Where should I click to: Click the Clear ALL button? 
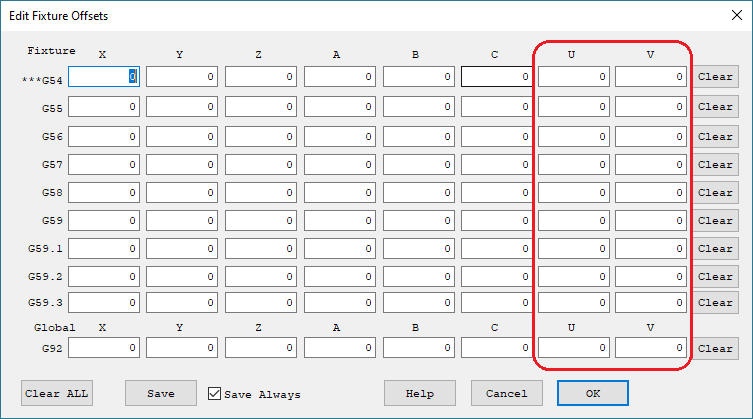[56, 393]
